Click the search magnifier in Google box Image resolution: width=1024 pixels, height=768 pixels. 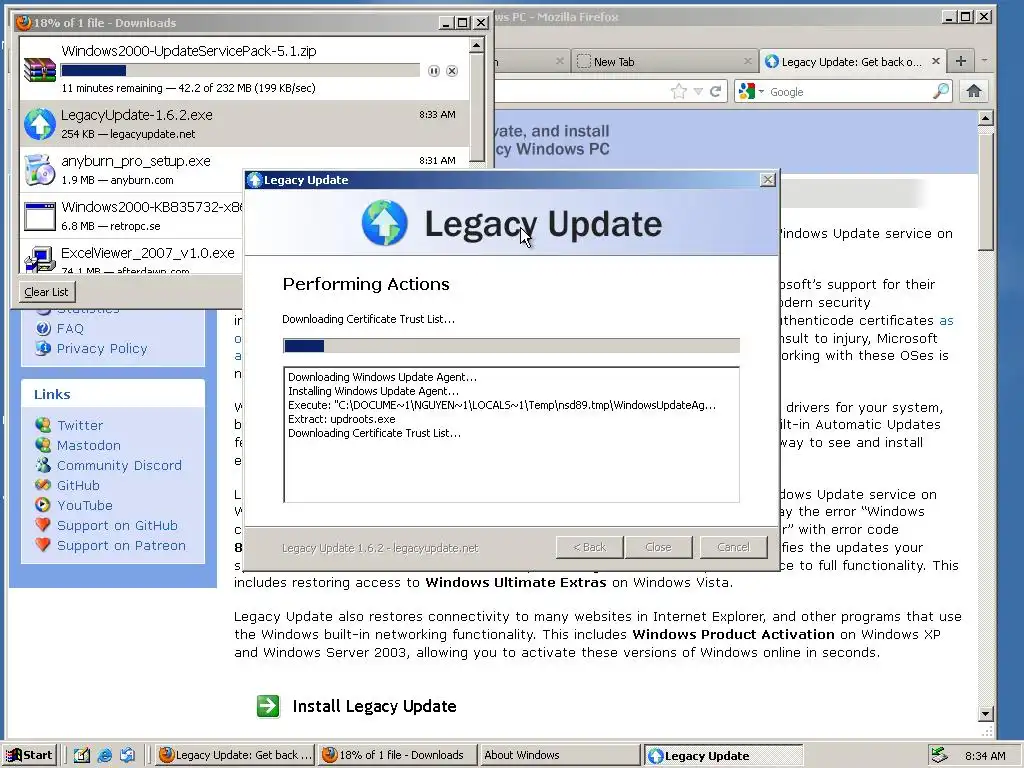point(941,91)
